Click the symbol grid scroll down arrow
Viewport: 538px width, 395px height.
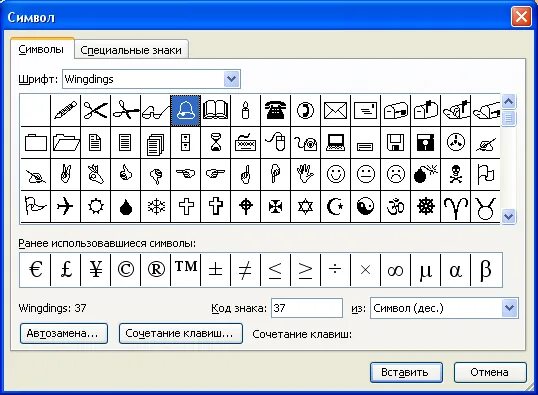pyautogui.click(x=508, y=217)
